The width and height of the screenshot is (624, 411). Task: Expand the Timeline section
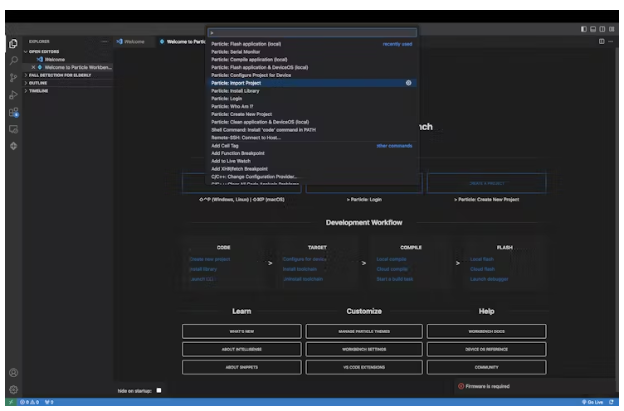click(x=38, y=90)
